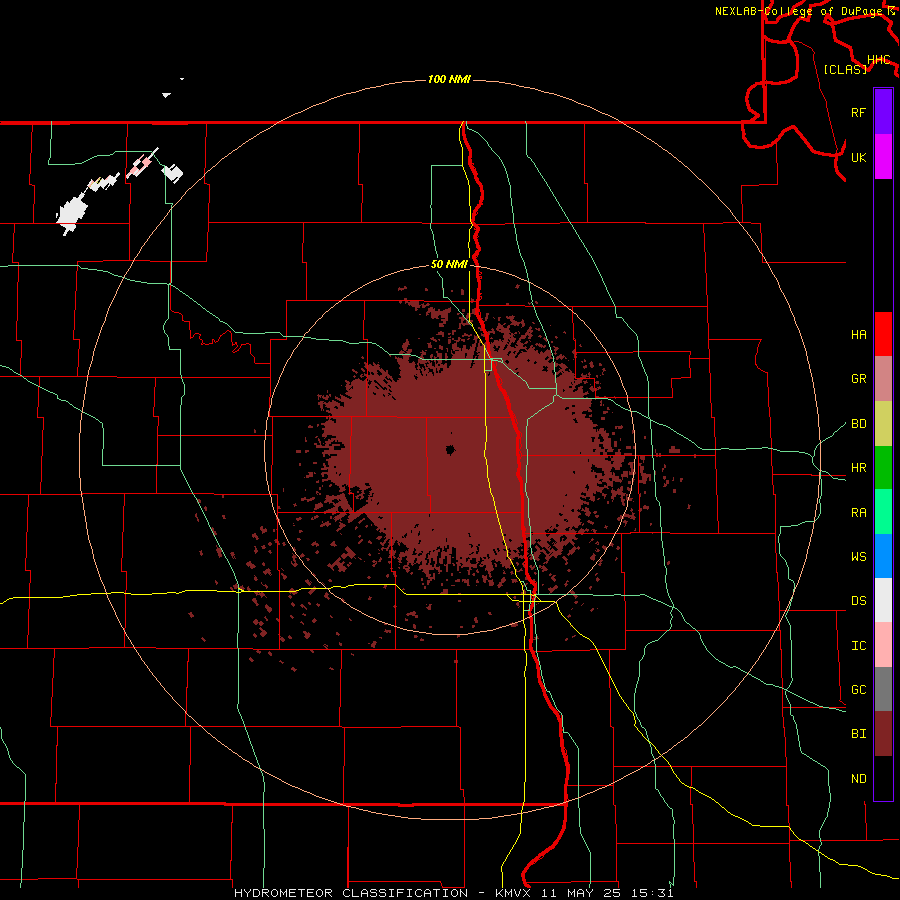Select the WS legend label

[858, 557]
